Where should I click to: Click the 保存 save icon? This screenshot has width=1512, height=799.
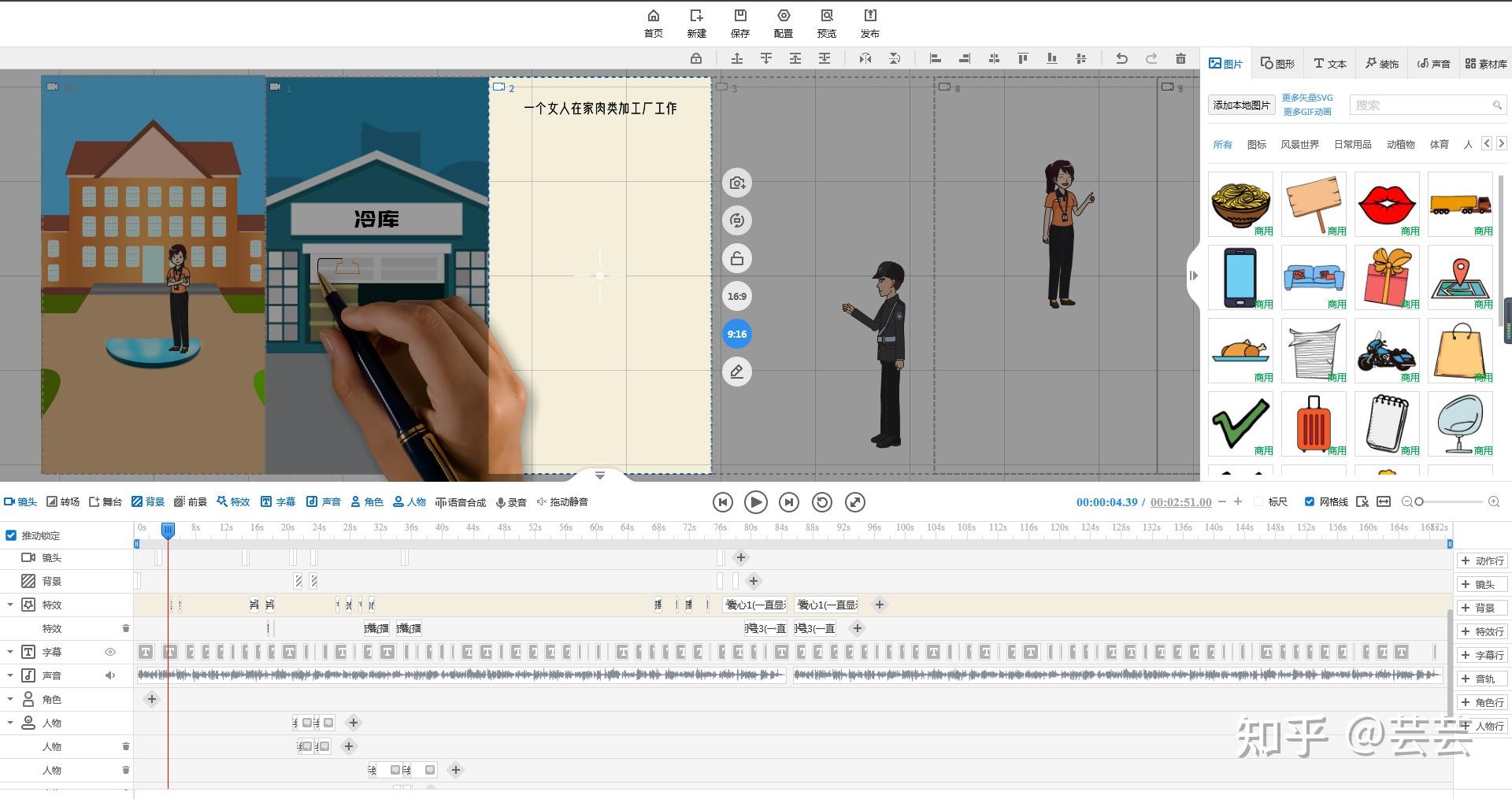[x=739, y=23]
